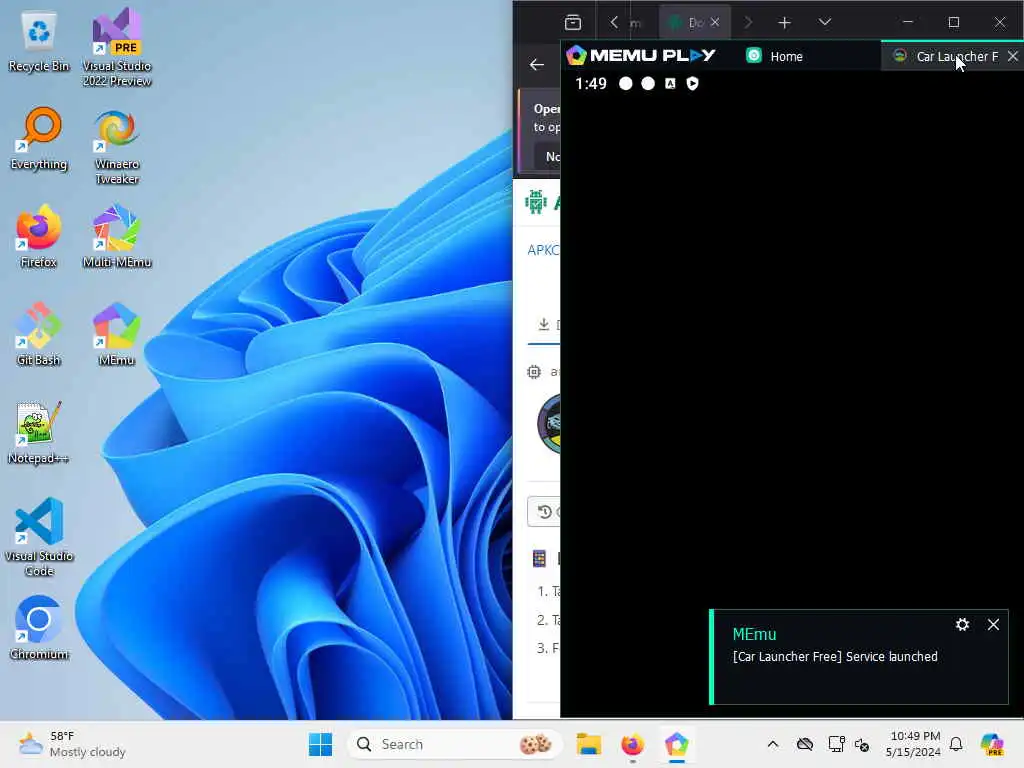Open the notifications bell icon

coord(956,744)
